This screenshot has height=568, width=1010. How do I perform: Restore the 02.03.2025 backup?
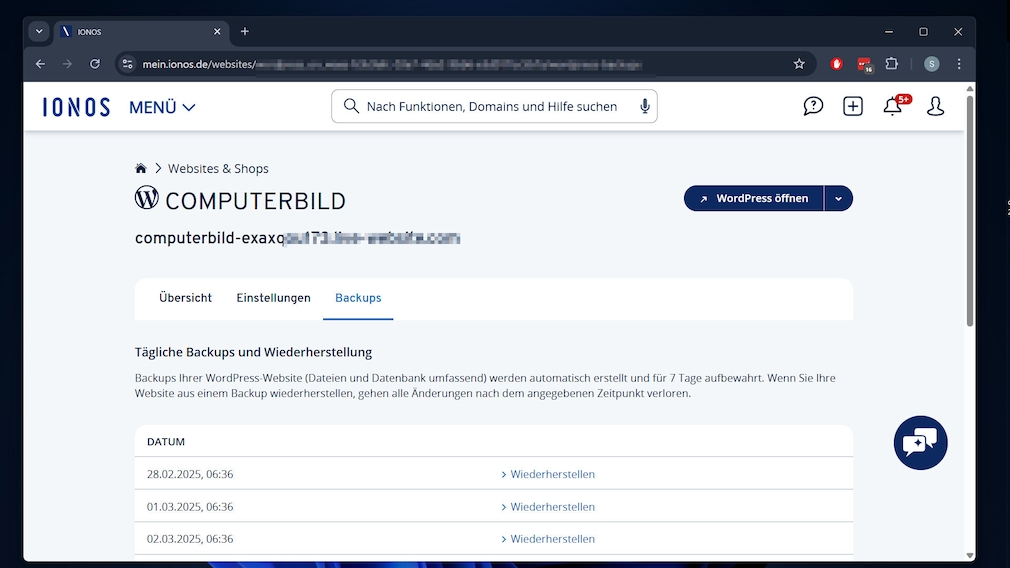[x=551, y=539]
